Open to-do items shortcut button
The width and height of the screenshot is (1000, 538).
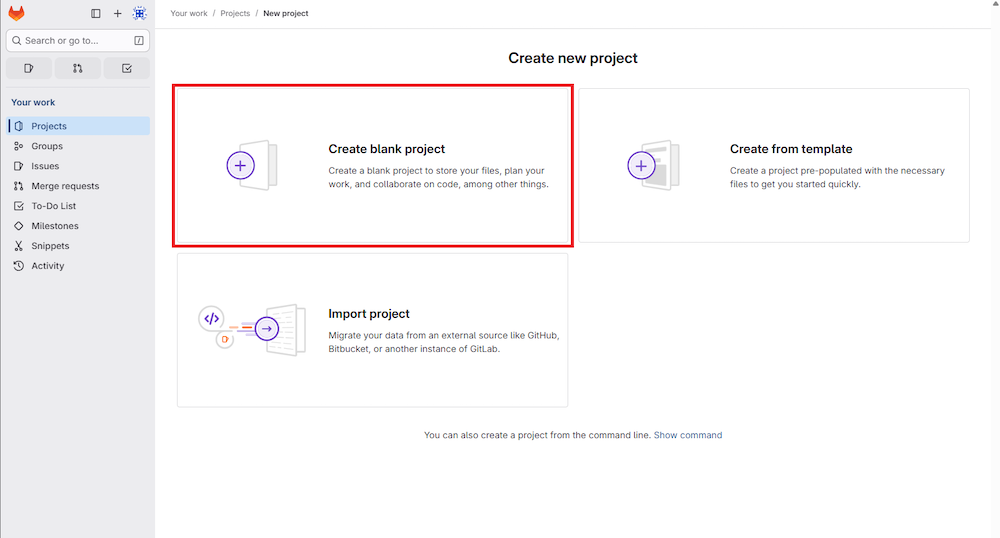127,68
